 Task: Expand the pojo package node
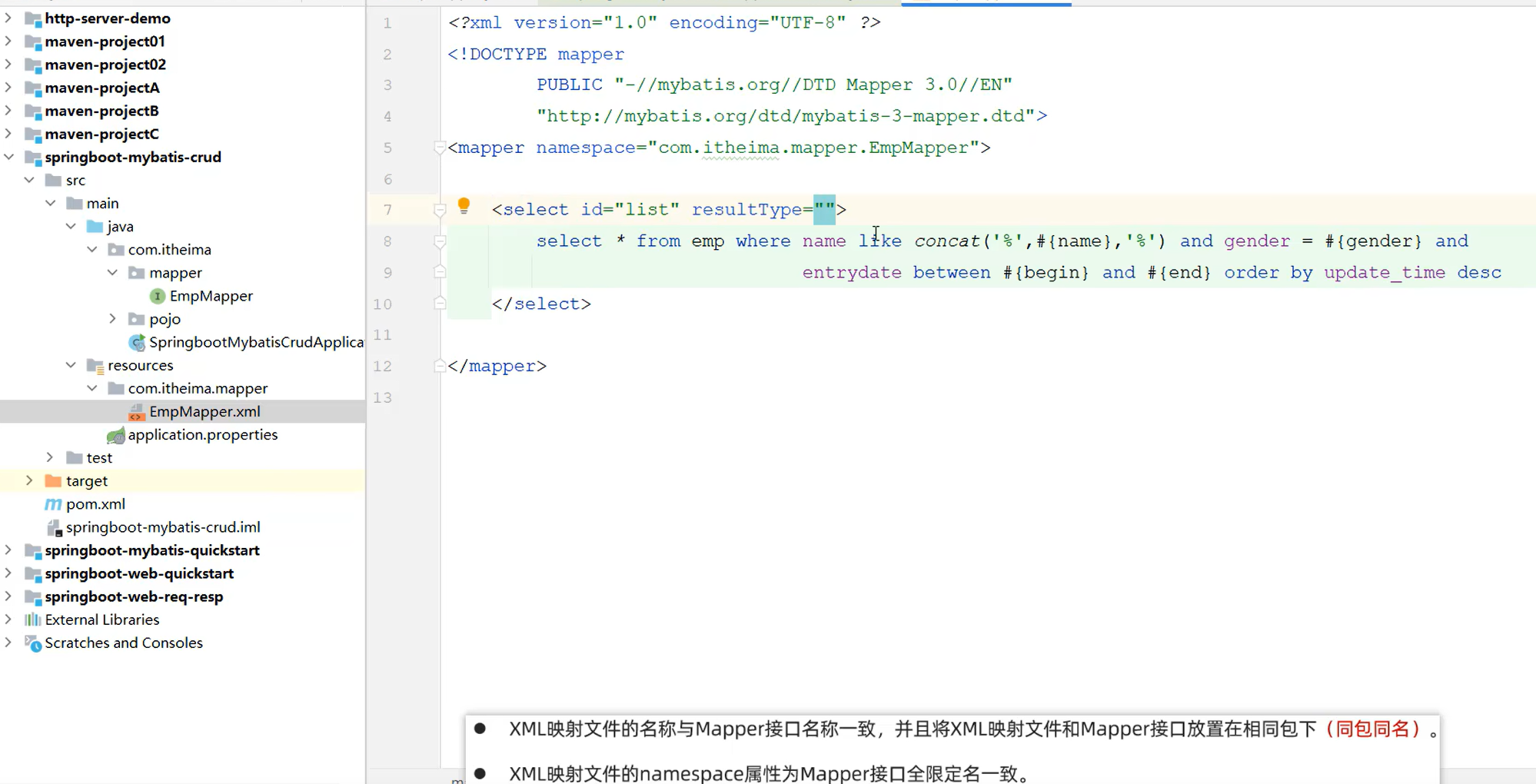[113, 319]
